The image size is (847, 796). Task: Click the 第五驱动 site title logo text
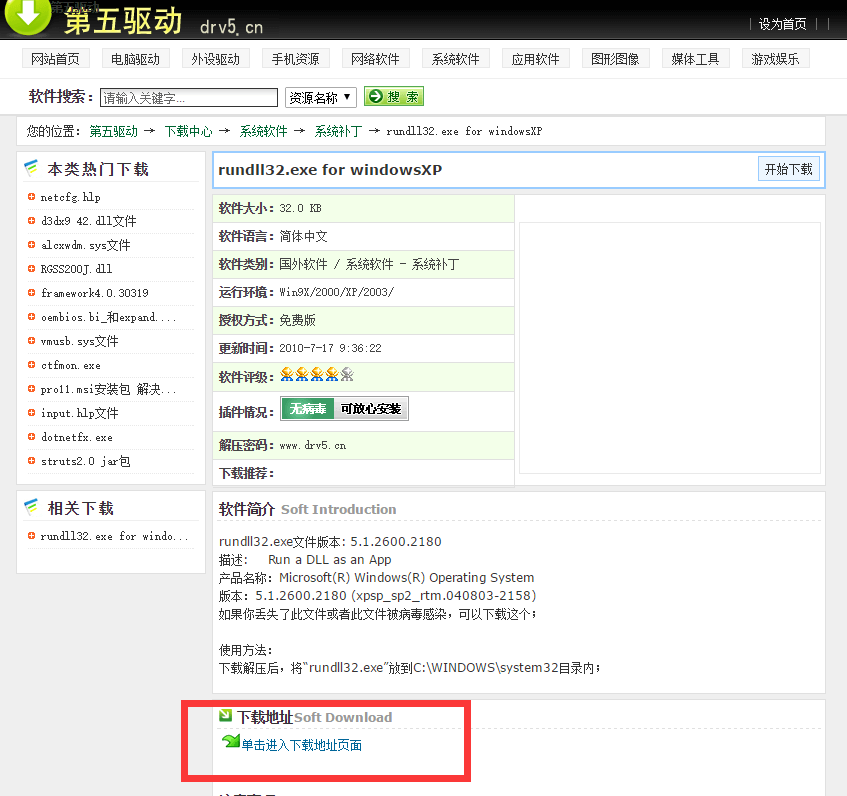pyautogui.click(x=123, y=21)
